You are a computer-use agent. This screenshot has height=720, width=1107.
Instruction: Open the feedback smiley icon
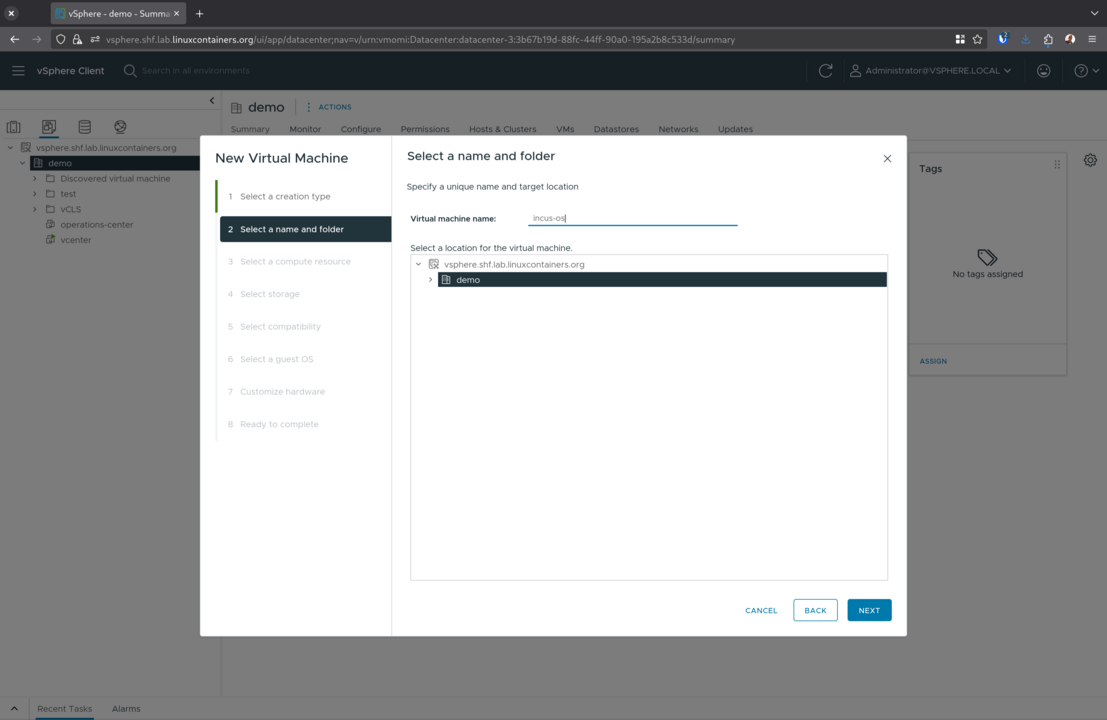(1043, 71)
